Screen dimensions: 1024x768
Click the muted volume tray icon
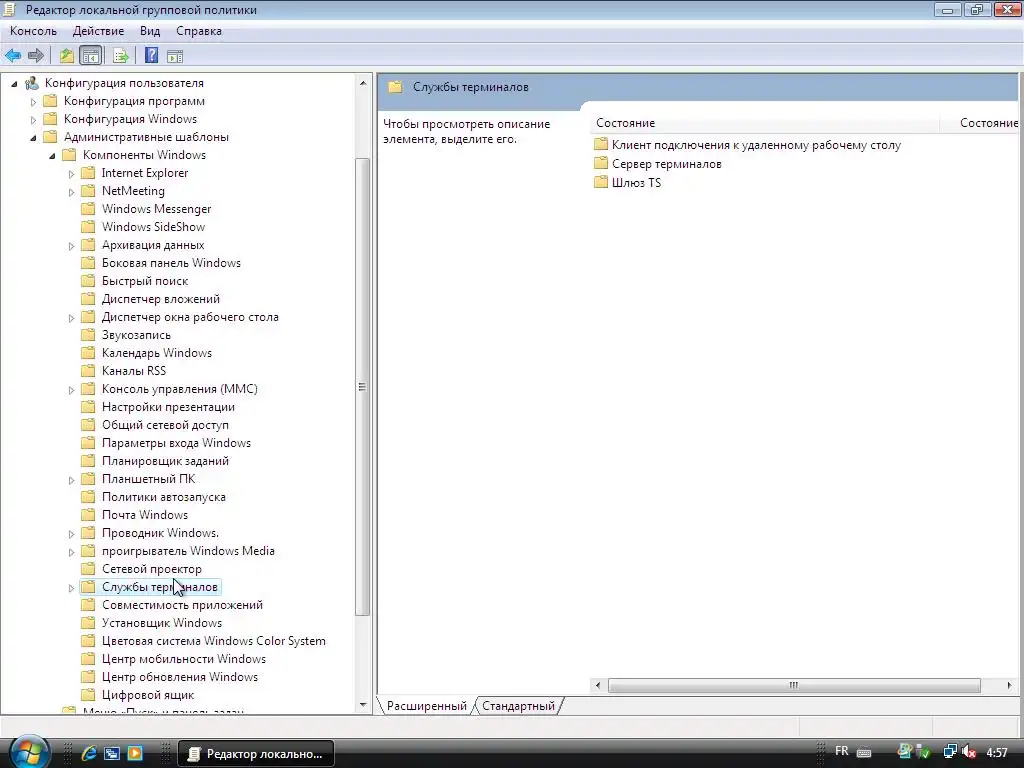pyautogui.click(x=970, y=752)
